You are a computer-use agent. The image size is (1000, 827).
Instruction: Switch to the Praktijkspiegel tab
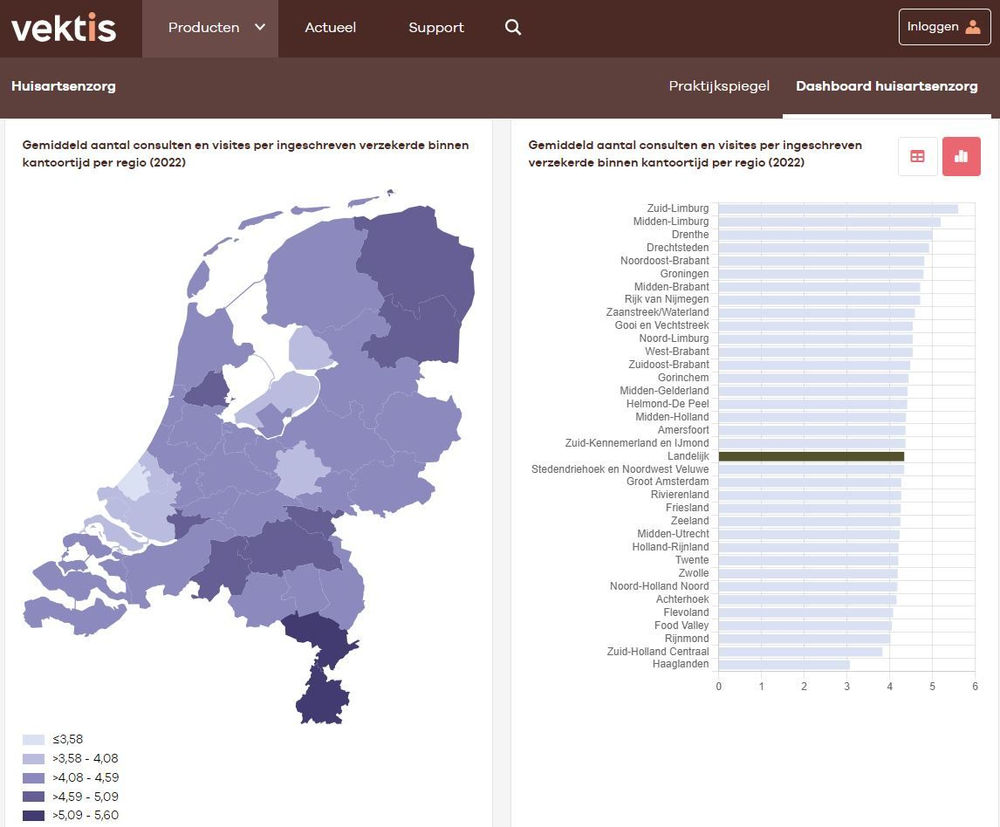[x=719, y=87]
